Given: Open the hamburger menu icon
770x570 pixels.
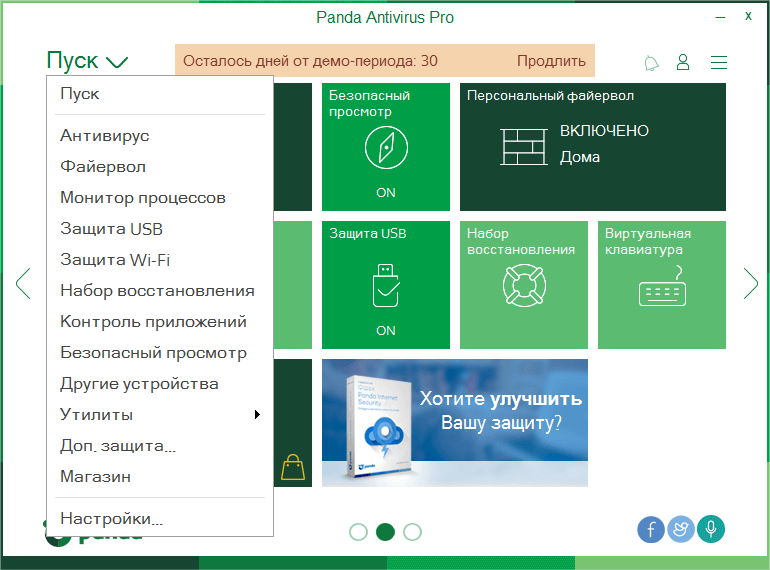Looking at the screenshot, I should click(718, 62).
